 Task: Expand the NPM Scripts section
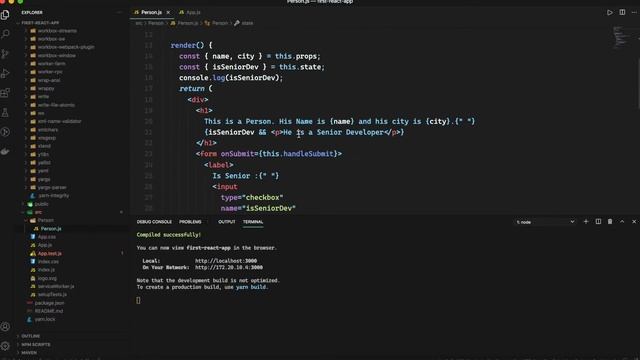click(x=36, y=344)
